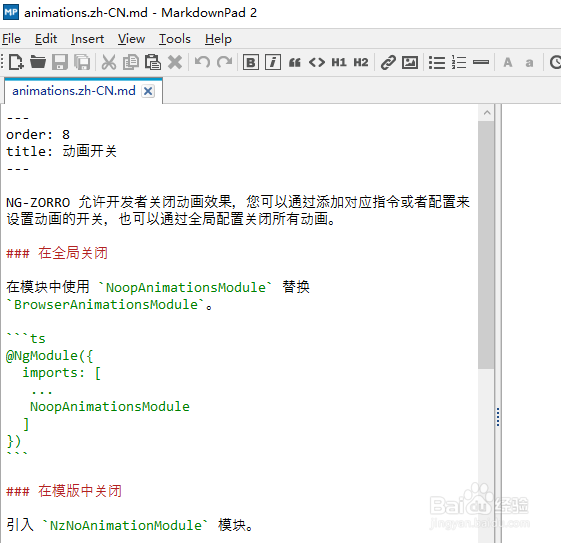Click the 'imports: [' line
Screen dimensions: 561x543
click(x=62, y=373)
